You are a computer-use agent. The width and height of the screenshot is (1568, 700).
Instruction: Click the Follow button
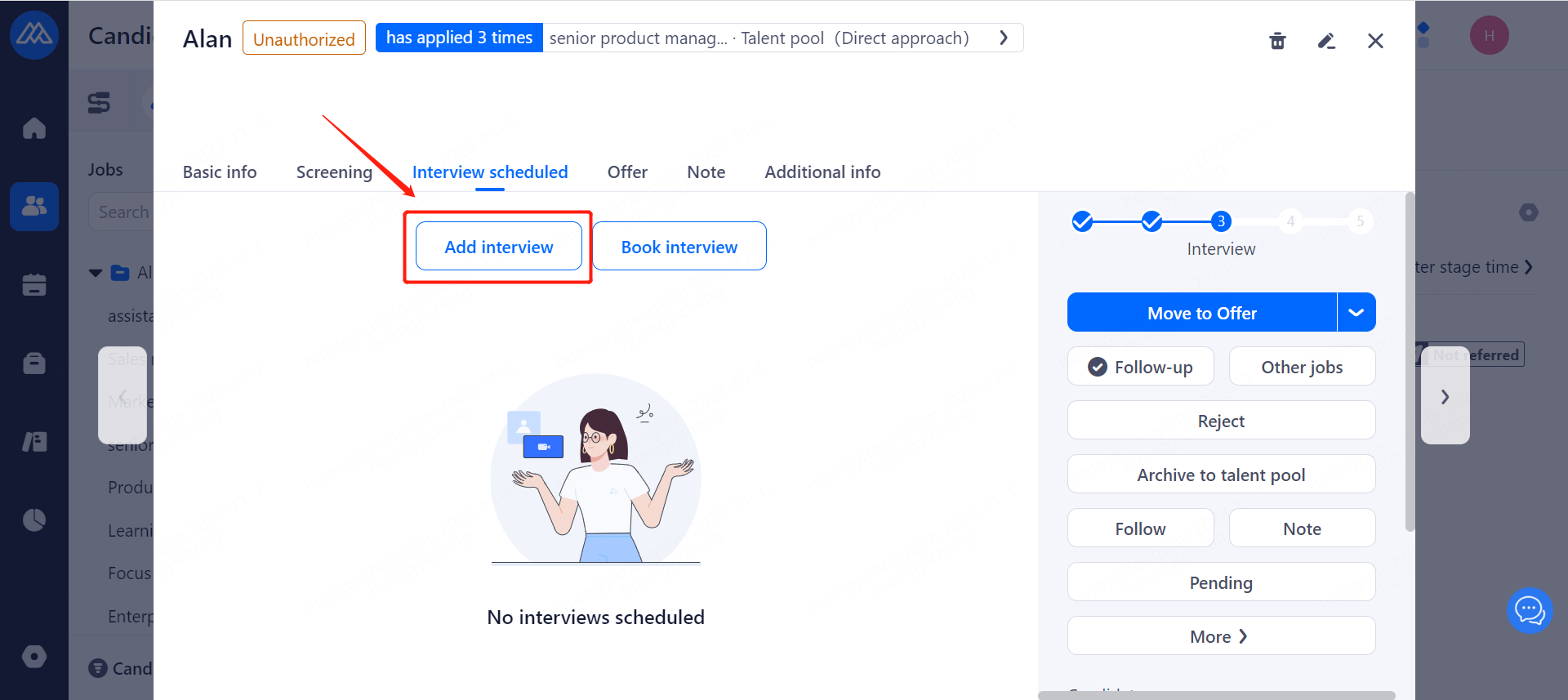click(x=1141, y=528)
